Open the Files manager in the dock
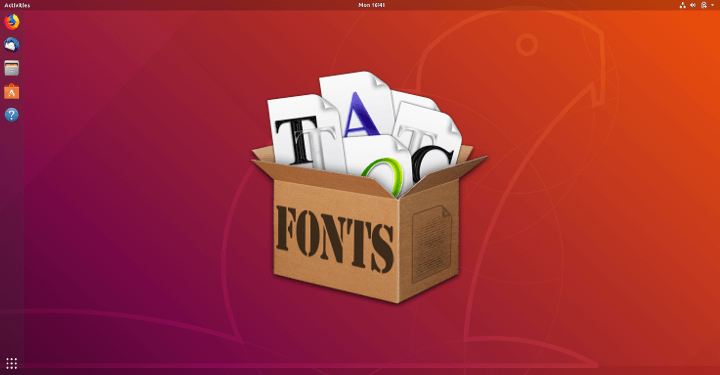 coord(11,68)
